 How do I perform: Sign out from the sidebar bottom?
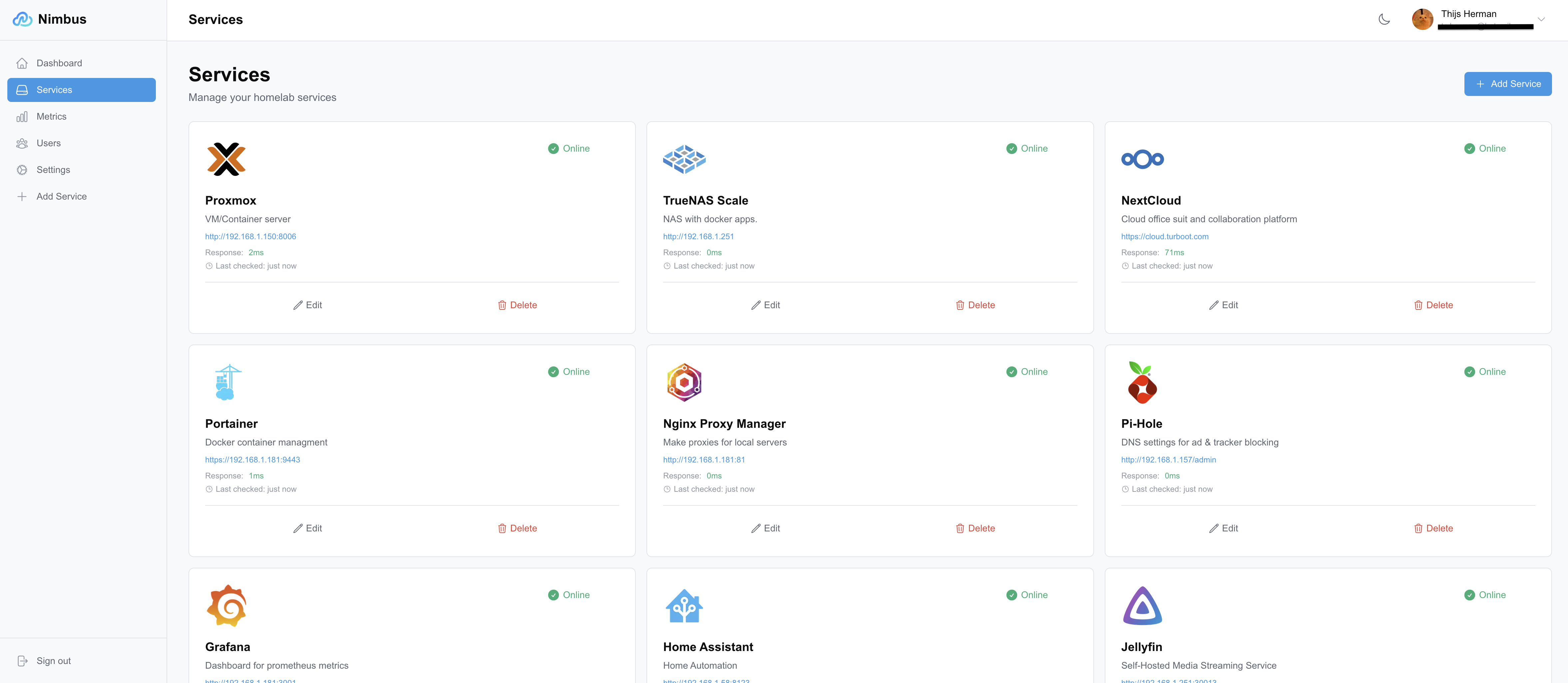[53, 661]
